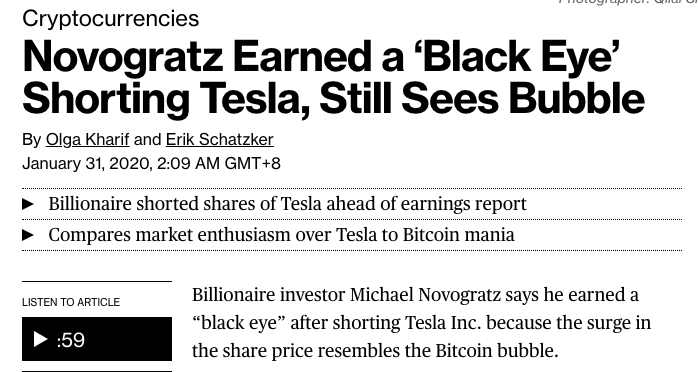Click the word 'By' in the byline
This screenshot has width=698, height=372.
click(x=32, y=140)
